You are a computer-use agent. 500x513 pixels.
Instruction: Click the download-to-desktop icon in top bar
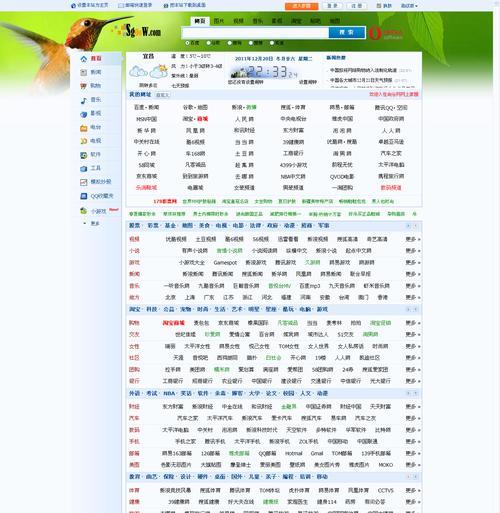coord(166,5)
